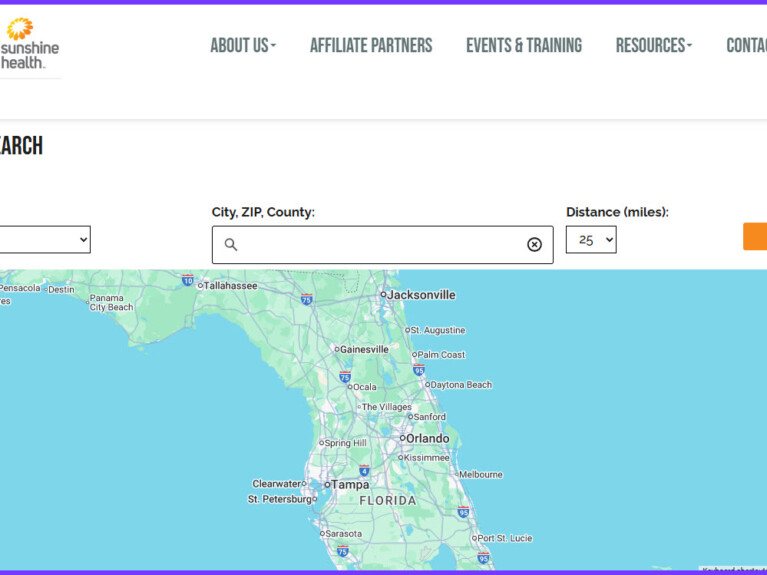Click the Sunshine Health logo
The width and height of the screenshot is (767, 575).
point(30,44)
